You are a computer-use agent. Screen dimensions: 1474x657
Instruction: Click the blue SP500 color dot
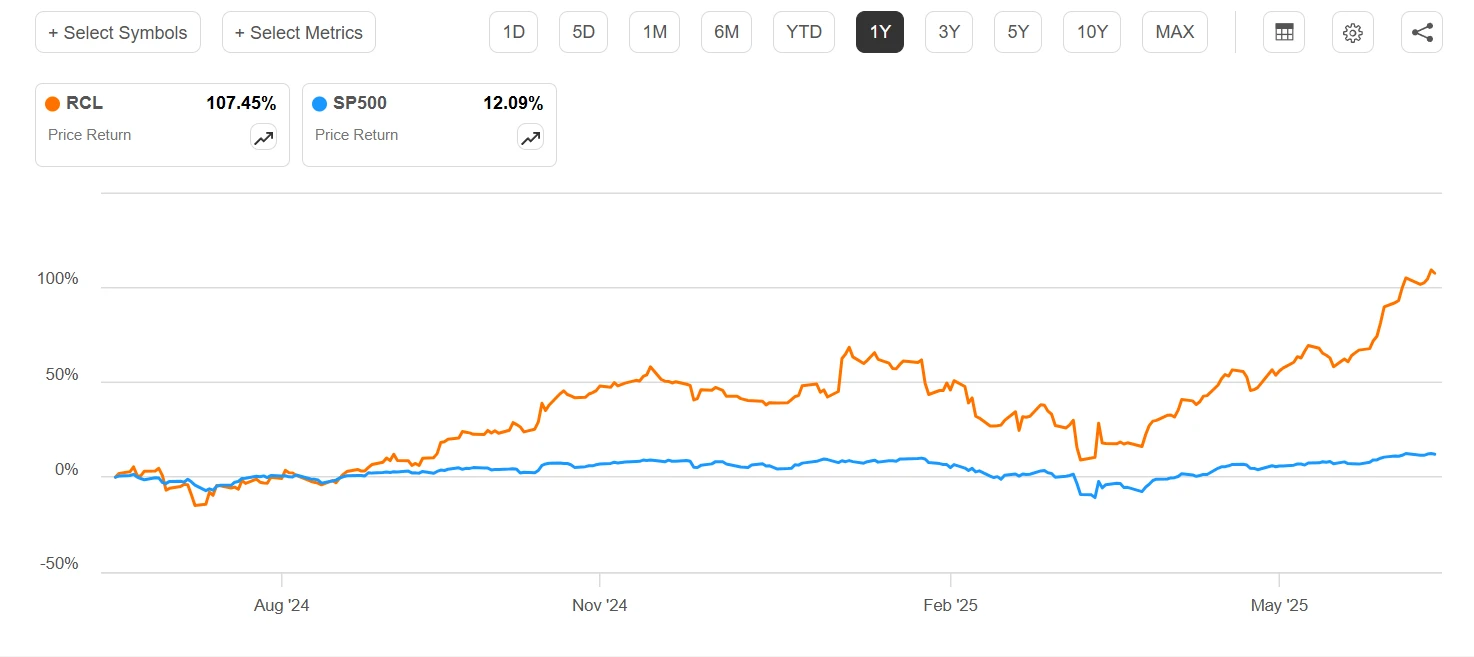(x=319, y=103)
